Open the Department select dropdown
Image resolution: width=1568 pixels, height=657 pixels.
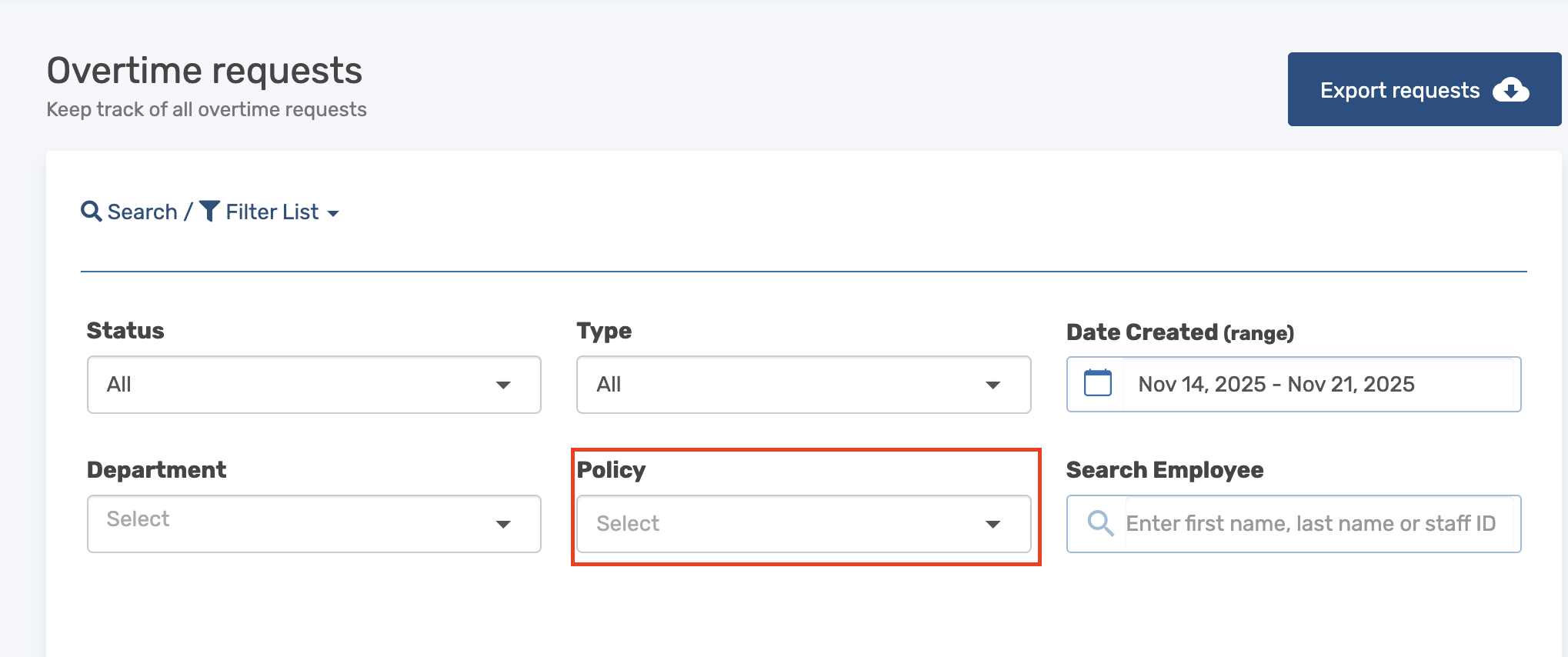tap(314, 523)
